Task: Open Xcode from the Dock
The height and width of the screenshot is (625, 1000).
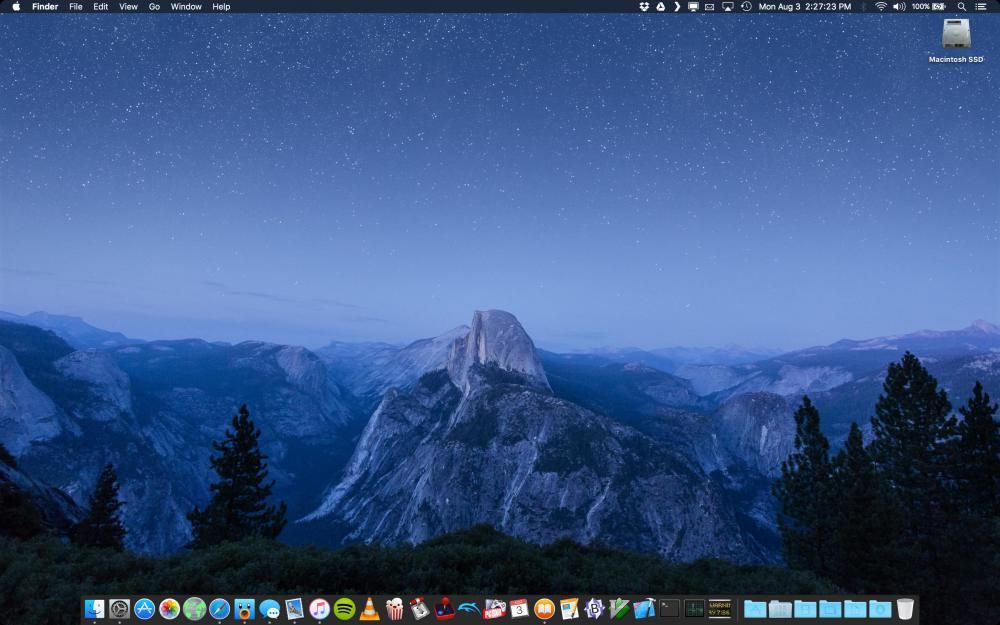Action: (x=644, y=609)
